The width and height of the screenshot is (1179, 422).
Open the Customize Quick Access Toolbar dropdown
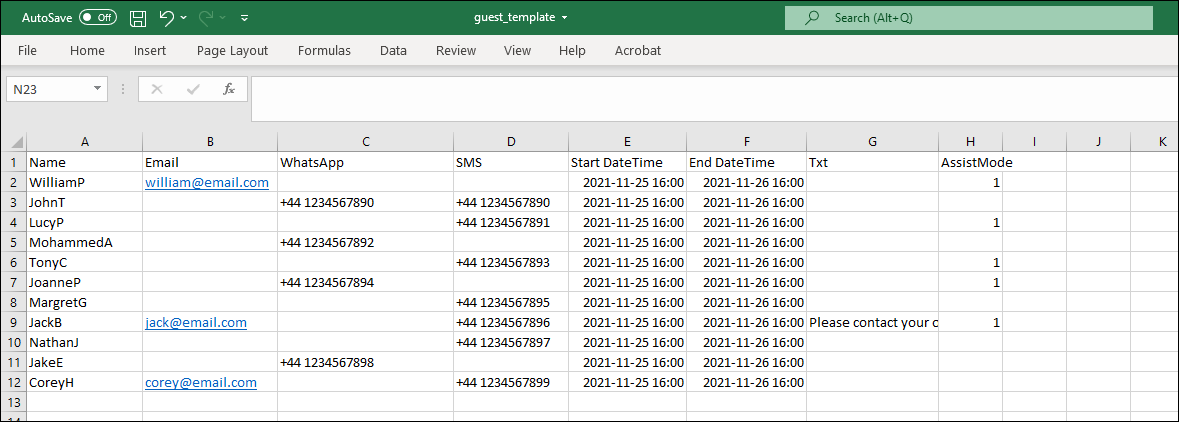point(245,18)
